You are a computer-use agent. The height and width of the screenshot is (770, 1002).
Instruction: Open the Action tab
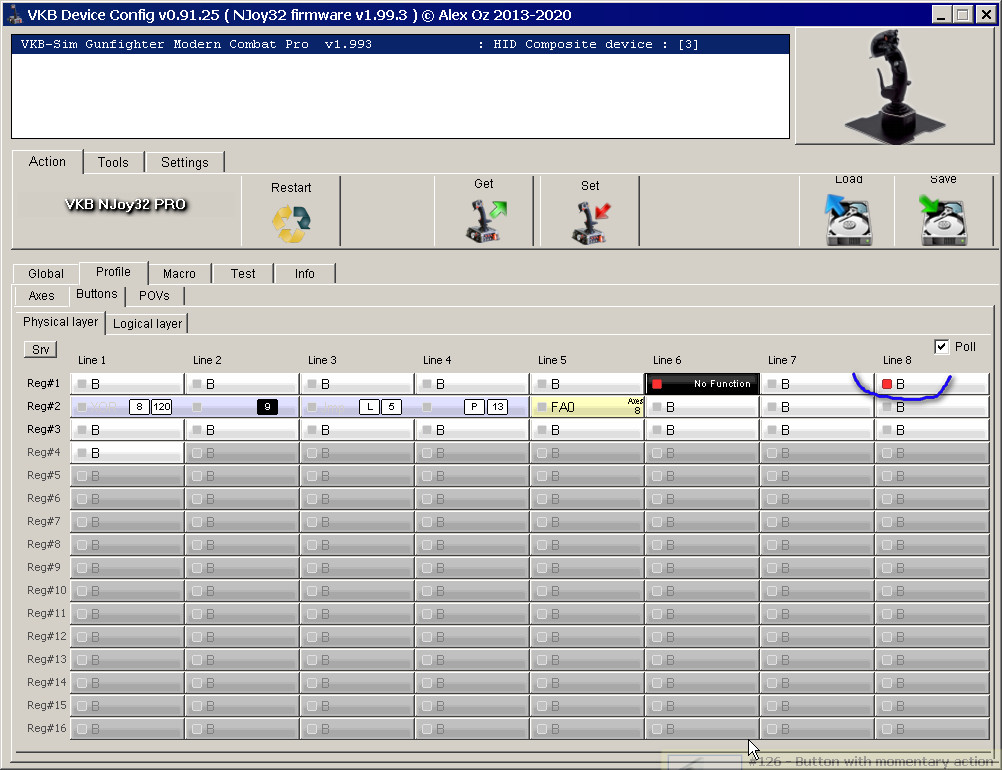[47, 162]
